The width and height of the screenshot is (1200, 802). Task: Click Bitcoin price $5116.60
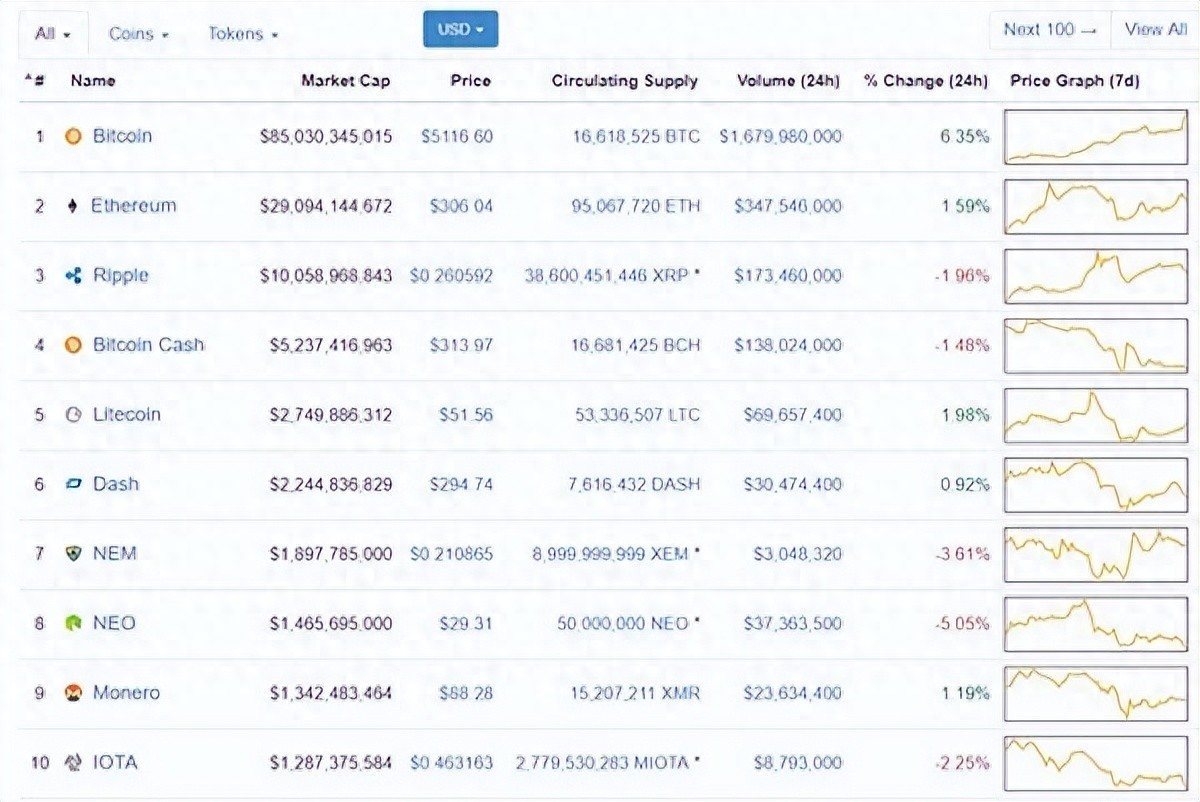[x=457, y=136]
